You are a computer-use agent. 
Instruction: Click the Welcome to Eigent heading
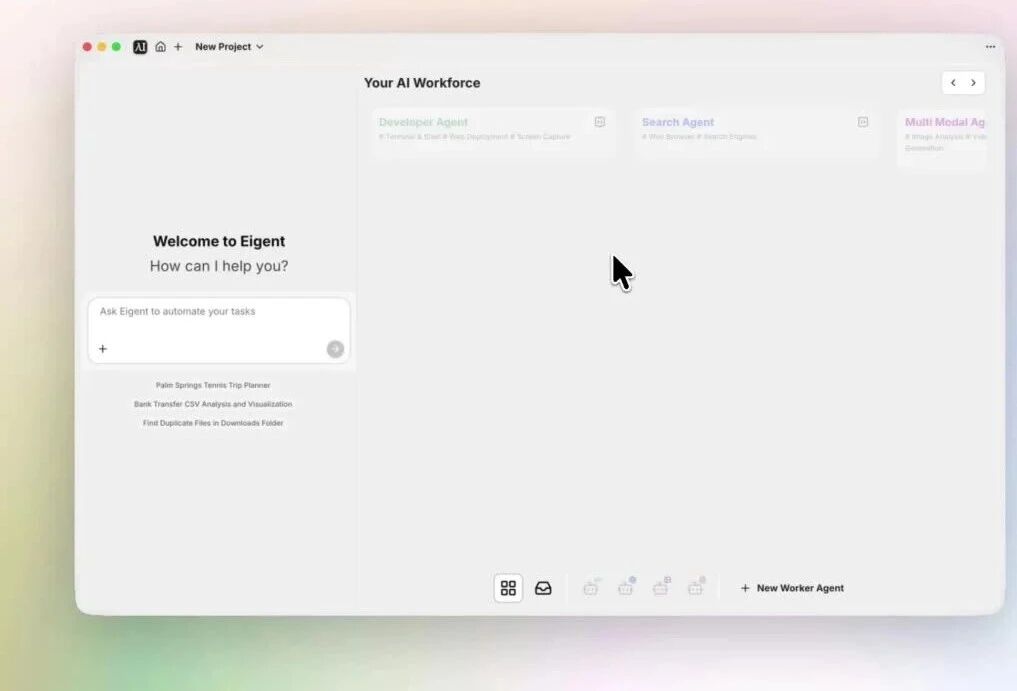click(219, 241)
